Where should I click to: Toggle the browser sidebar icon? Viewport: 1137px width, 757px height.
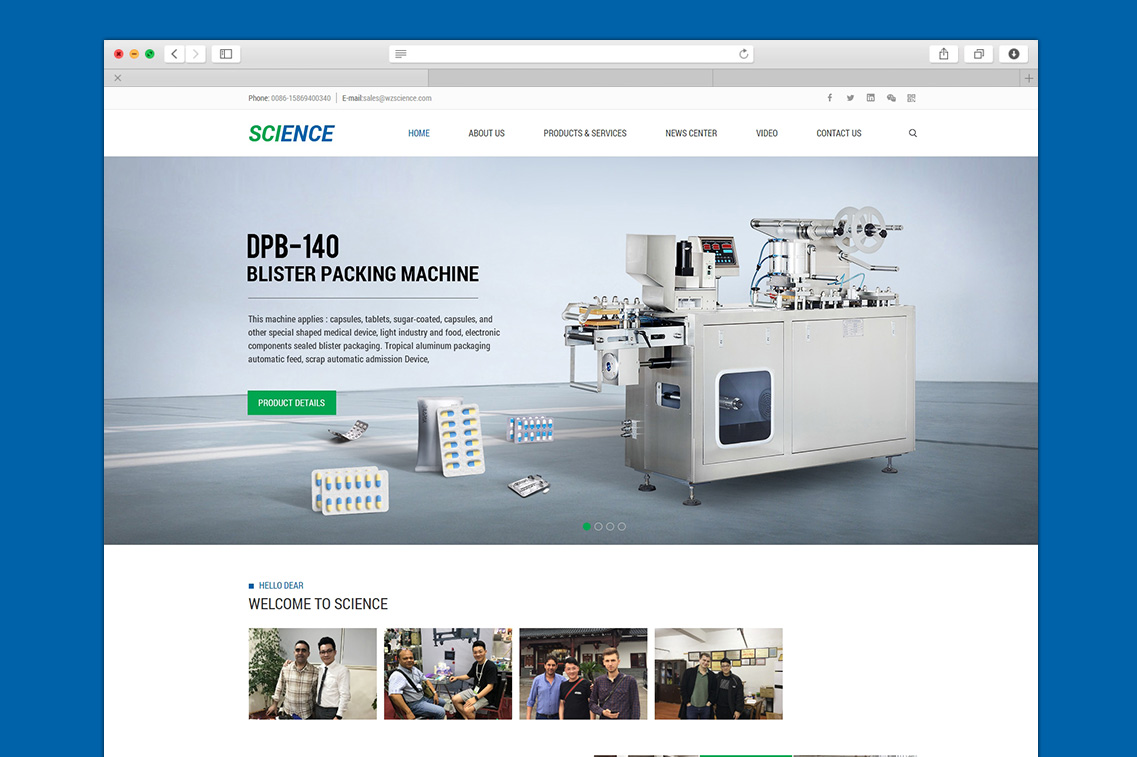[x=226, y=54]
